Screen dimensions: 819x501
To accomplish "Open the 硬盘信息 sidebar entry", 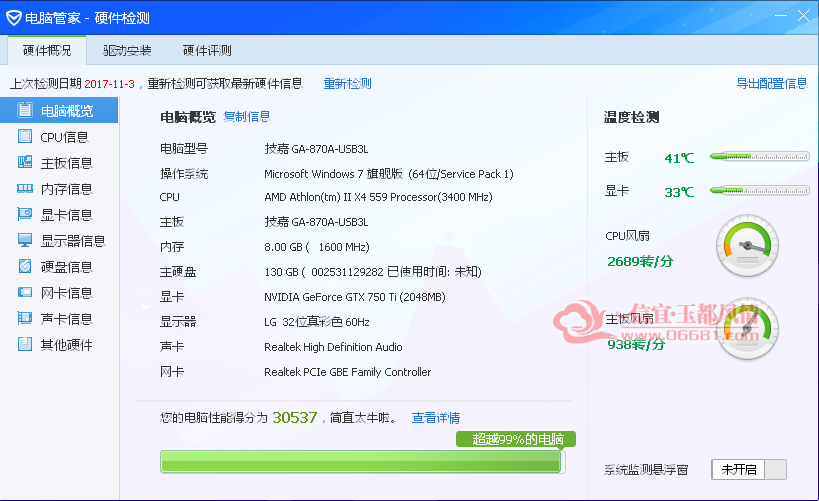I will click(59, 267).
